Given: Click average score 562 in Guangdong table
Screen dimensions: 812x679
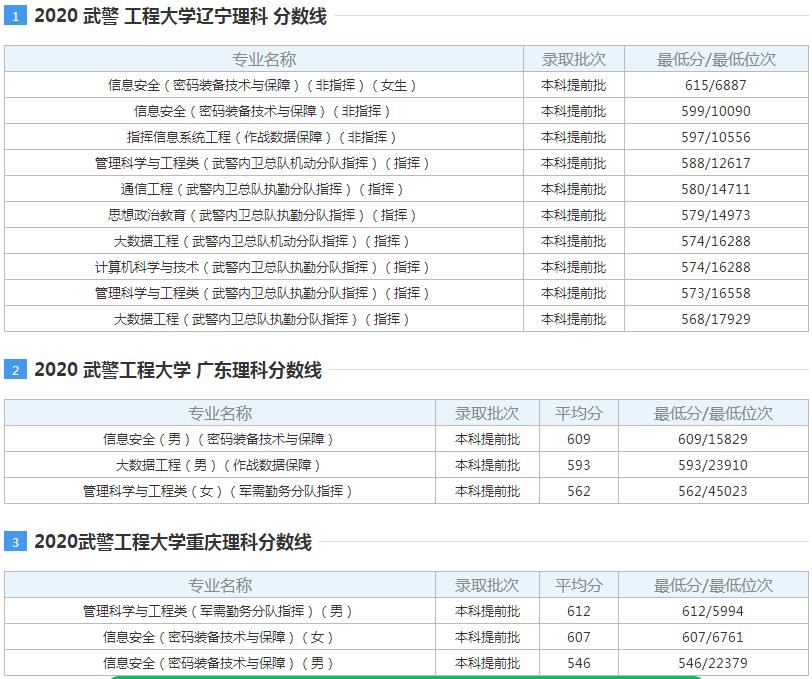Looking at the screenshot, I should tap(579, 491).
